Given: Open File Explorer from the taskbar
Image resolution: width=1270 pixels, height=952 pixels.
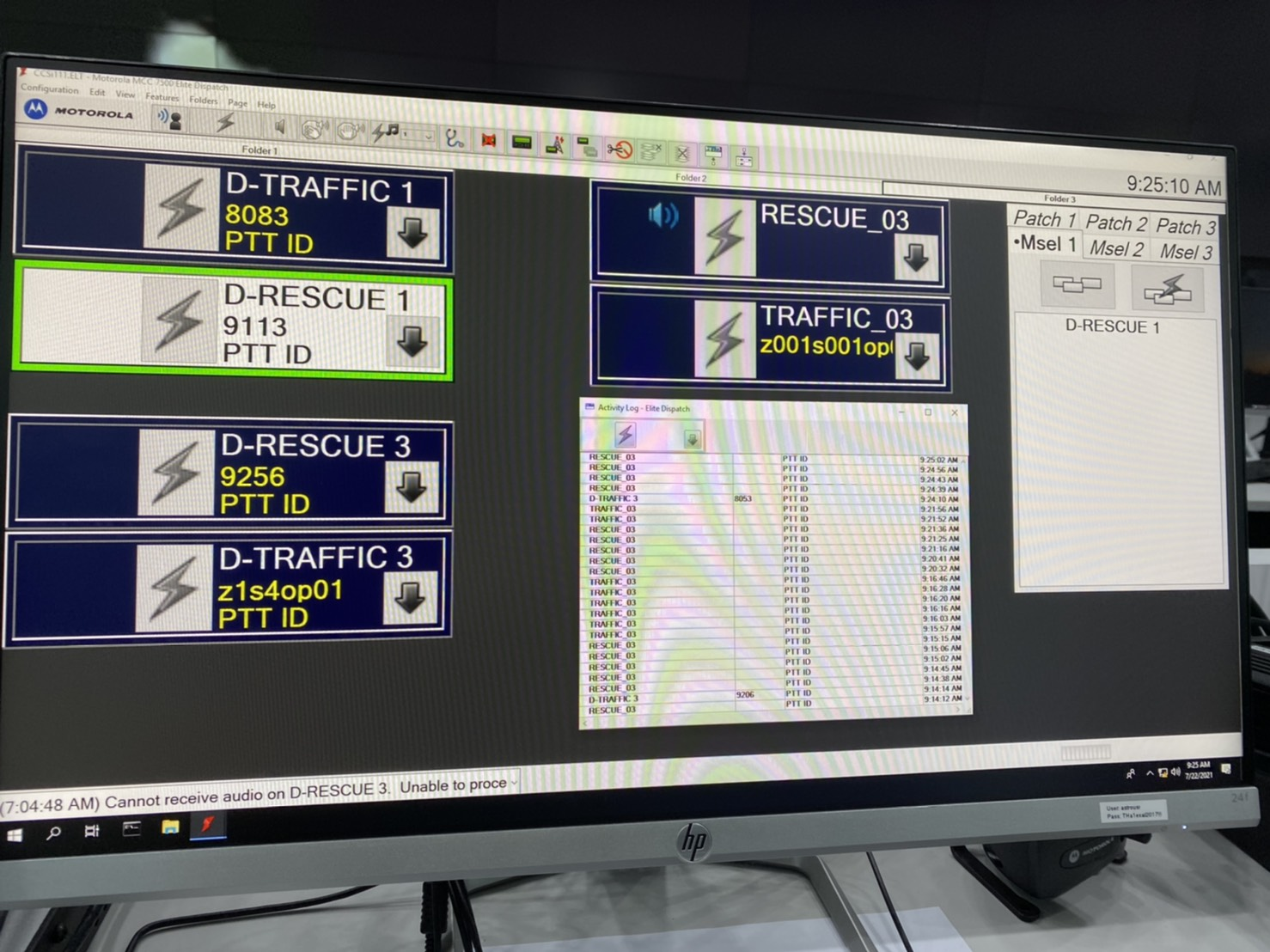Looking at the screenshot, I should 170,827.
